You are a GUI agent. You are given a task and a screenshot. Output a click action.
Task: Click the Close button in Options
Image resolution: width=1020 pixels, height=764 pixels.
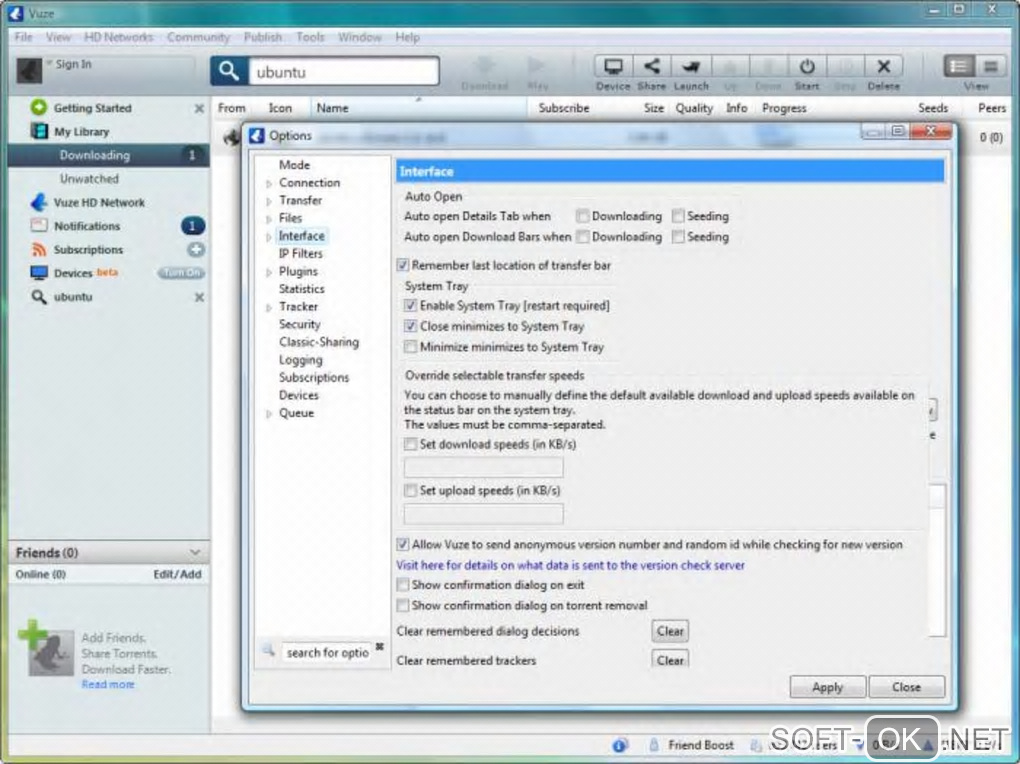(x=906, y=687)
